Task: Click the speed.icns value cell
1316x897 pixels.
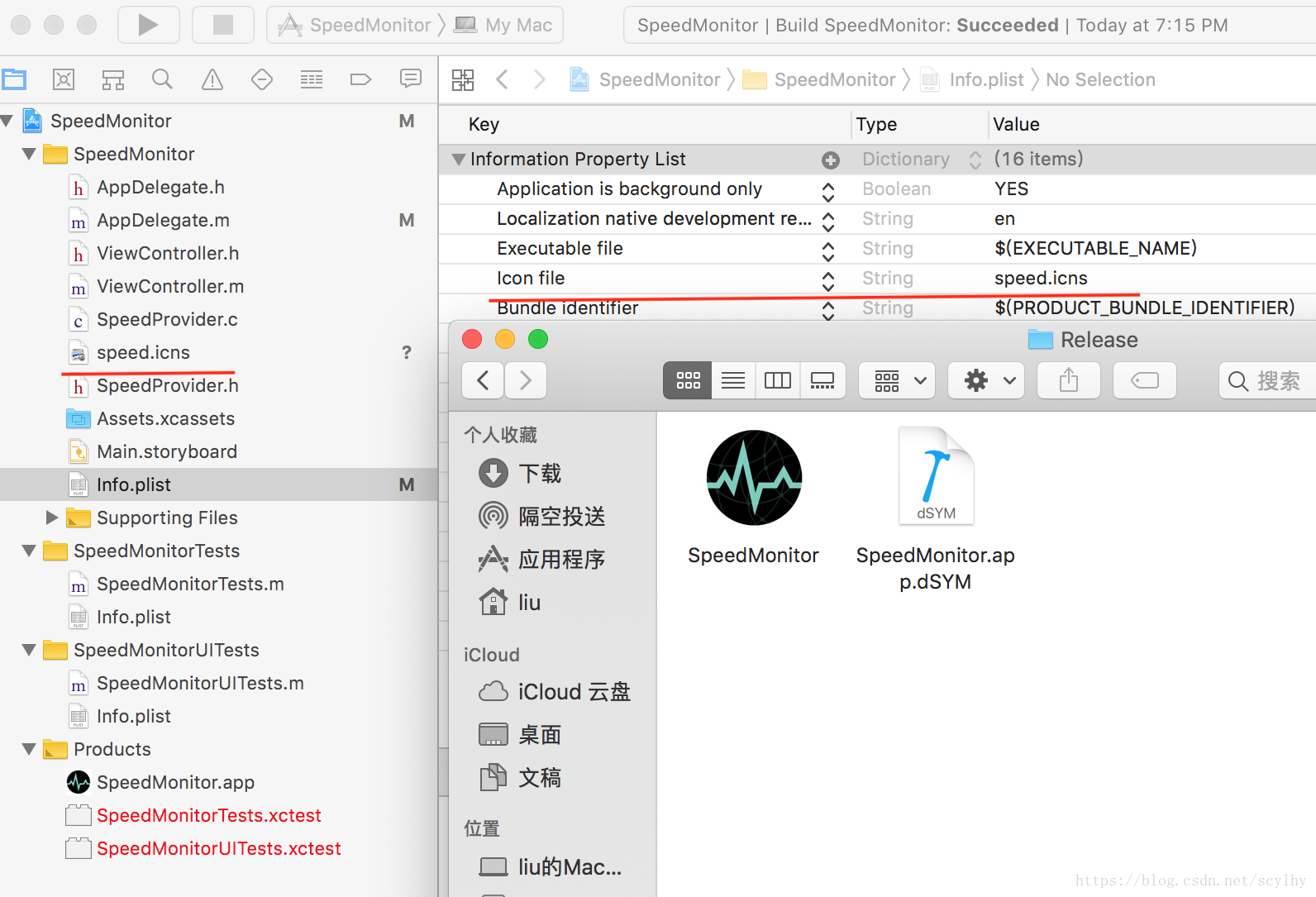Action: (x=1041, y=279)
